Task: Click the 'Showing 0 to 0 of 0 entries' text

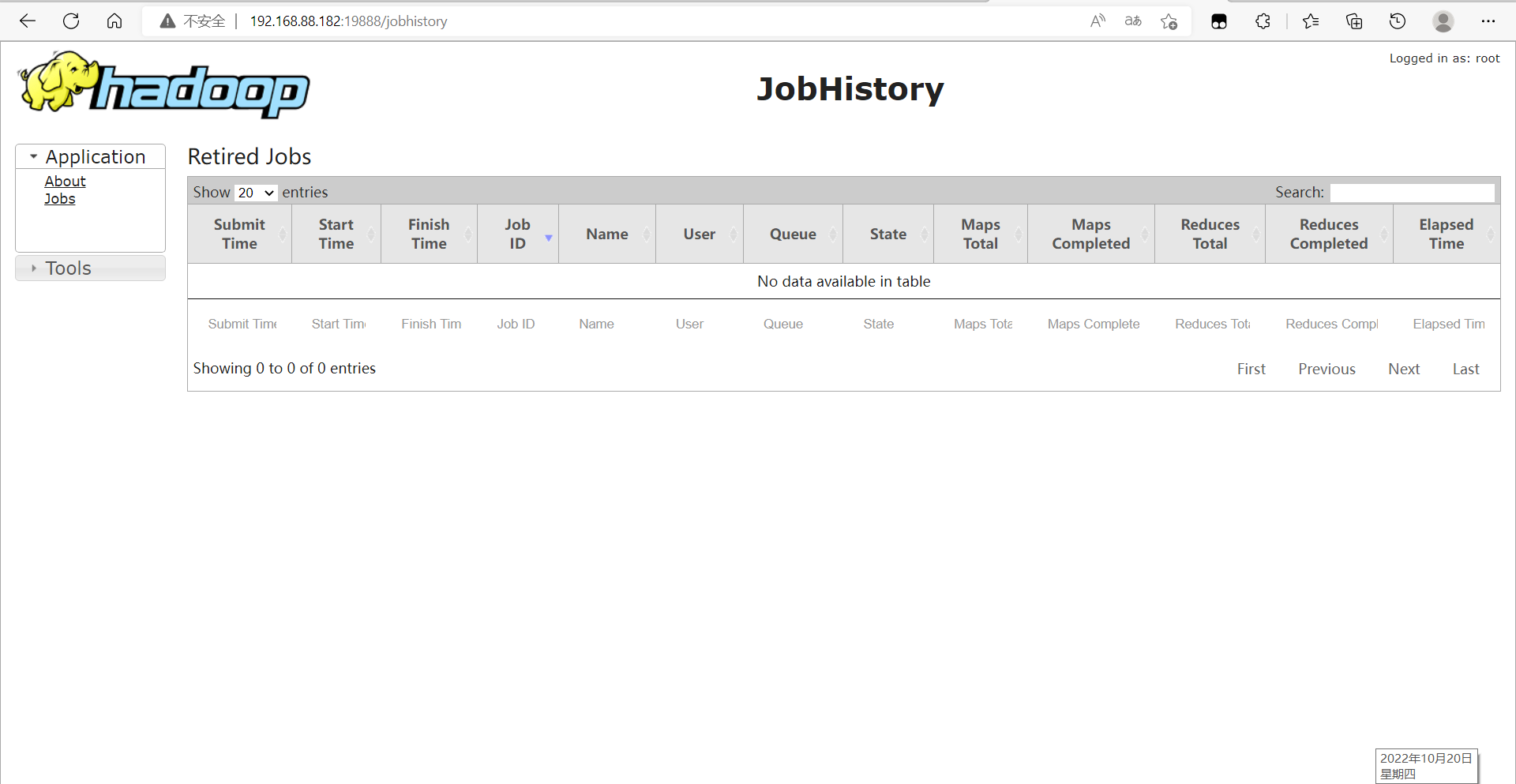Action: 284,369
